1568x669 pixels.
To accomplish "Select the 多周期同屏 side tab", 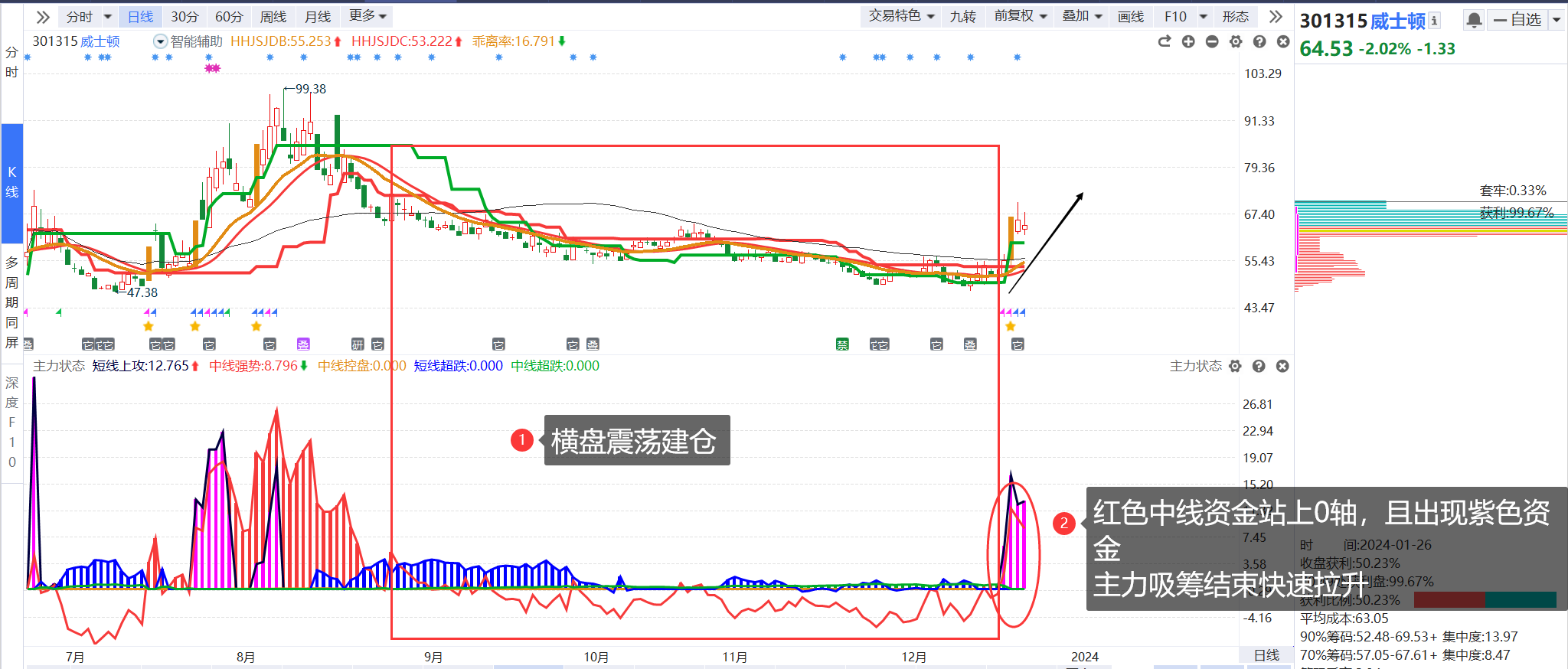I will (11, 302).
